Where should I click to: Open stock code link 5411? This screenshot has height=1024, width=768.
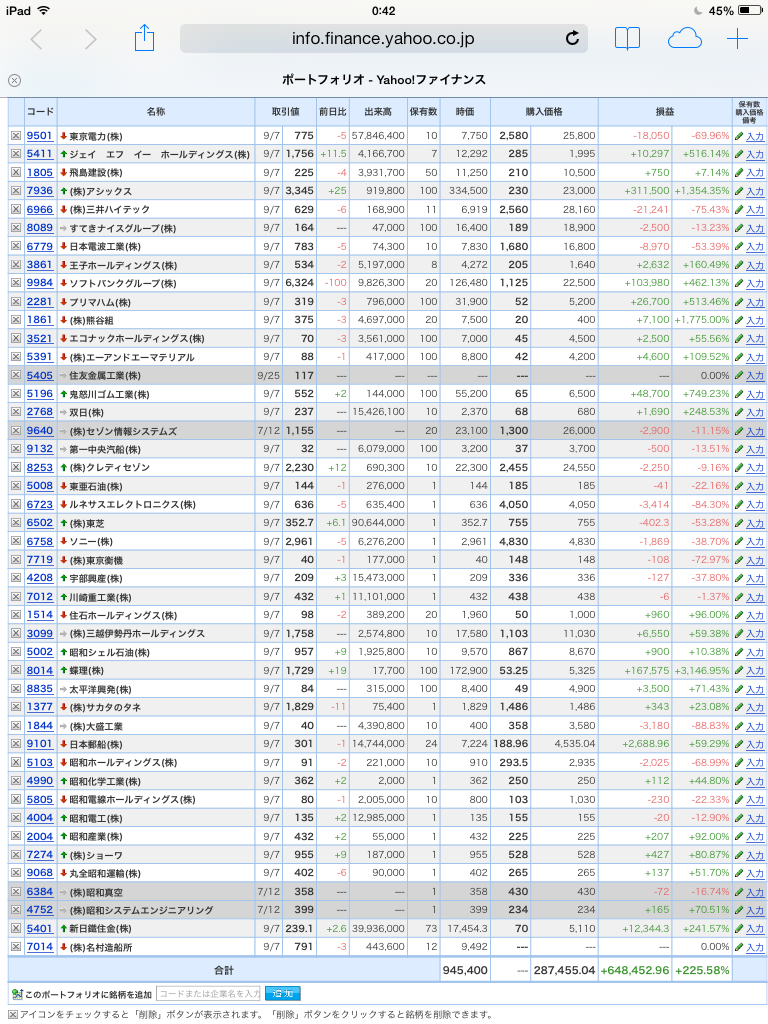coord(40,154)
